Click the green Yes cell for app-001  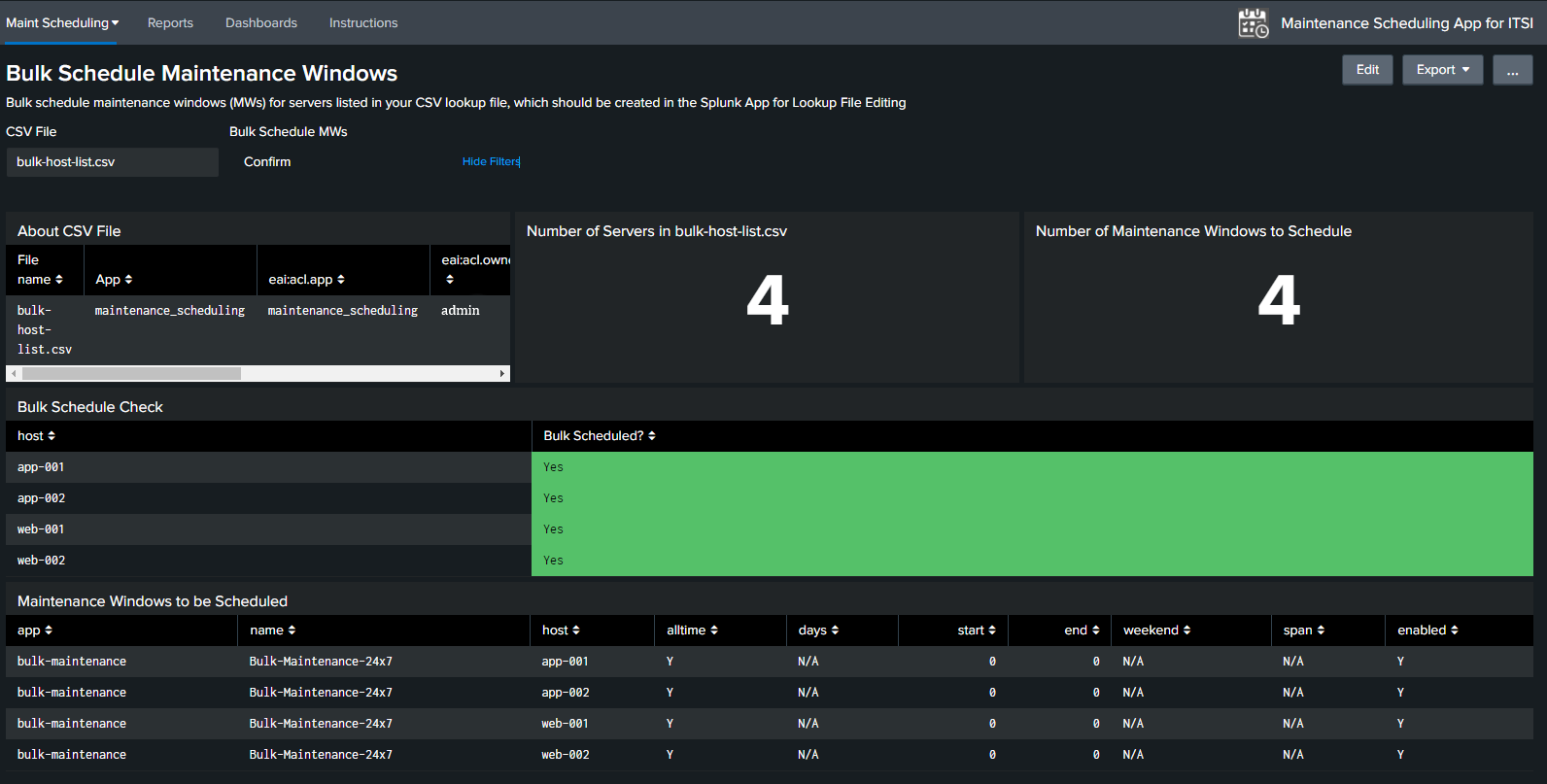(1032, 467)
